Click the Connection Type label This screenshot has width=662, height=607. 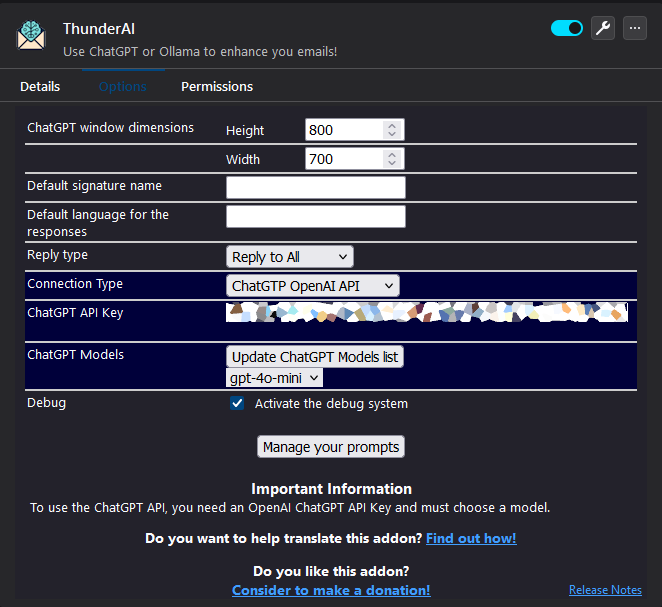tap(75, 284)
